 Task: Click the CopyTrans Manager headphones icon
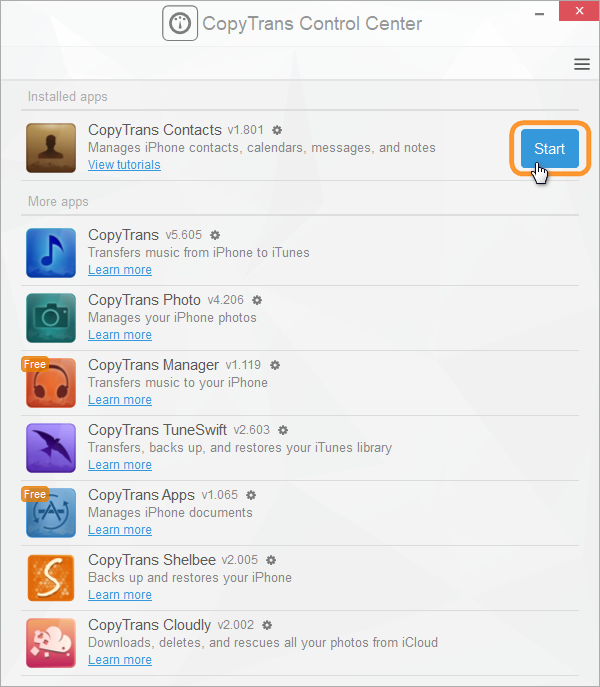(x=51, y=383)
